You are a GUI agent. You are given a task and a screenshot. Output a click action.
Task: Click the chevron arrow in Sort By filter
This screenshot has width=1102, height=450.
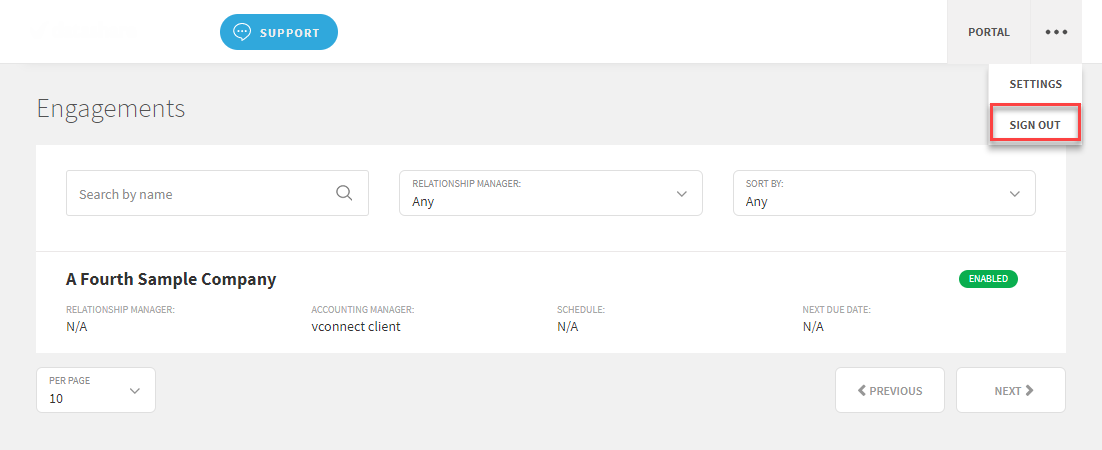point(1015,193)
